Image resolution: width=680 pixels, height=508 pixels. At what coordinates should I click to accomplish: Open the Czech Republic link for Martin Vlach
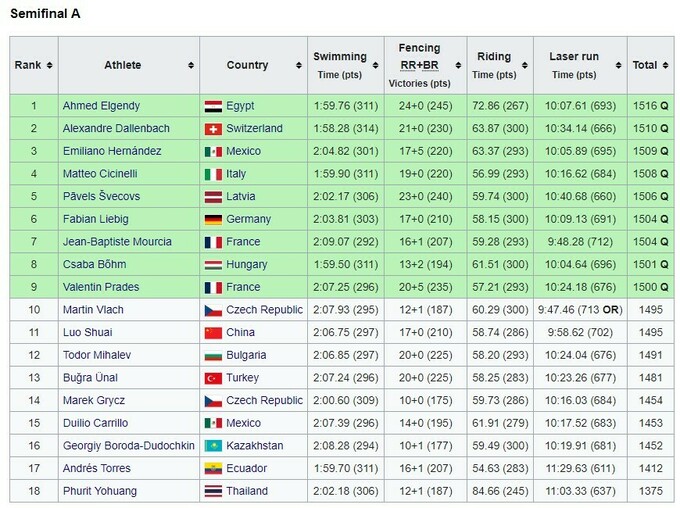(264, 310)
